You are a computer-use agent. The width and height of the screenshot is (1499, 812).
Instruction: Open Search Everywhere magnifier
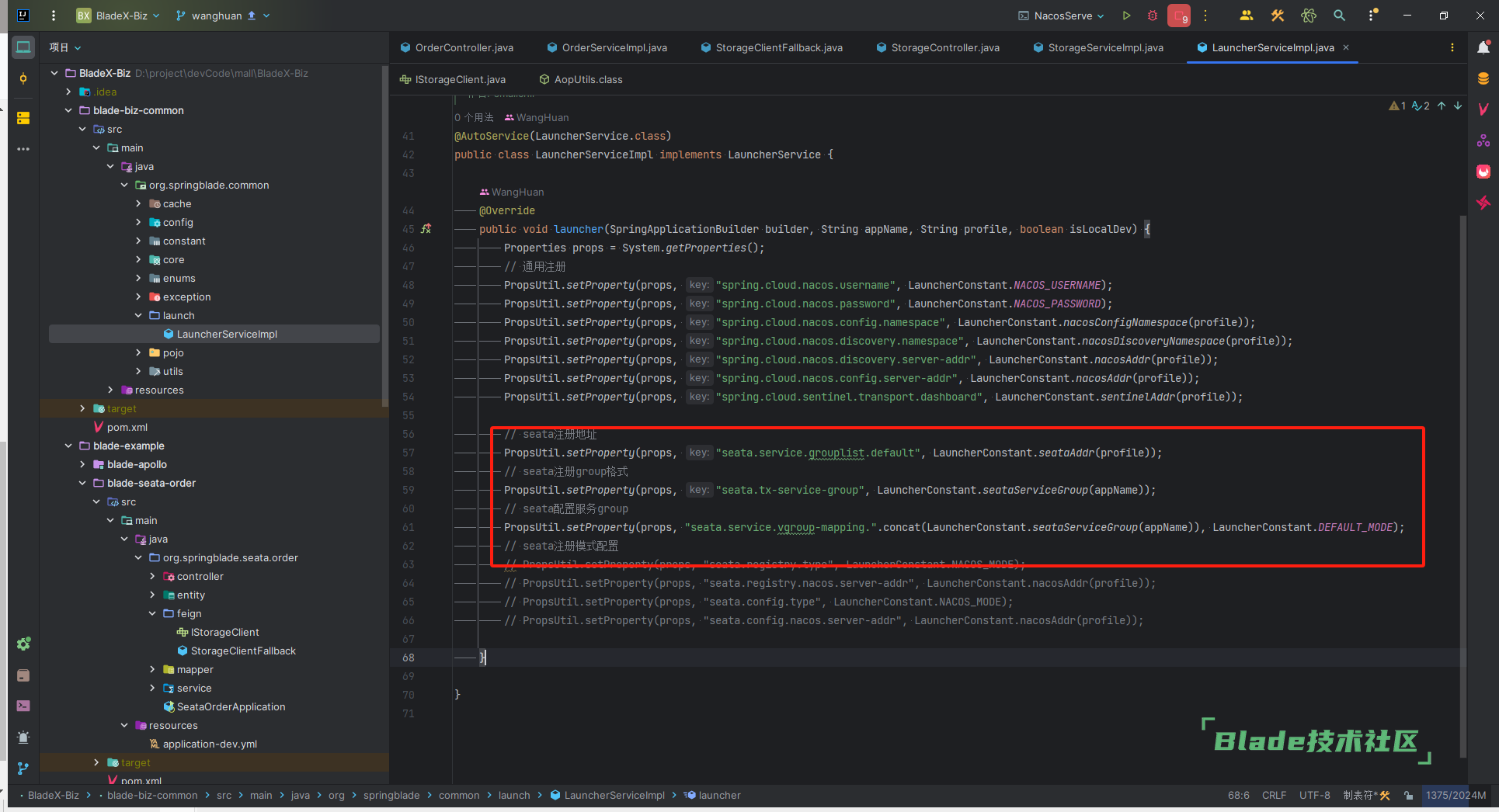tap(1340, 16)
